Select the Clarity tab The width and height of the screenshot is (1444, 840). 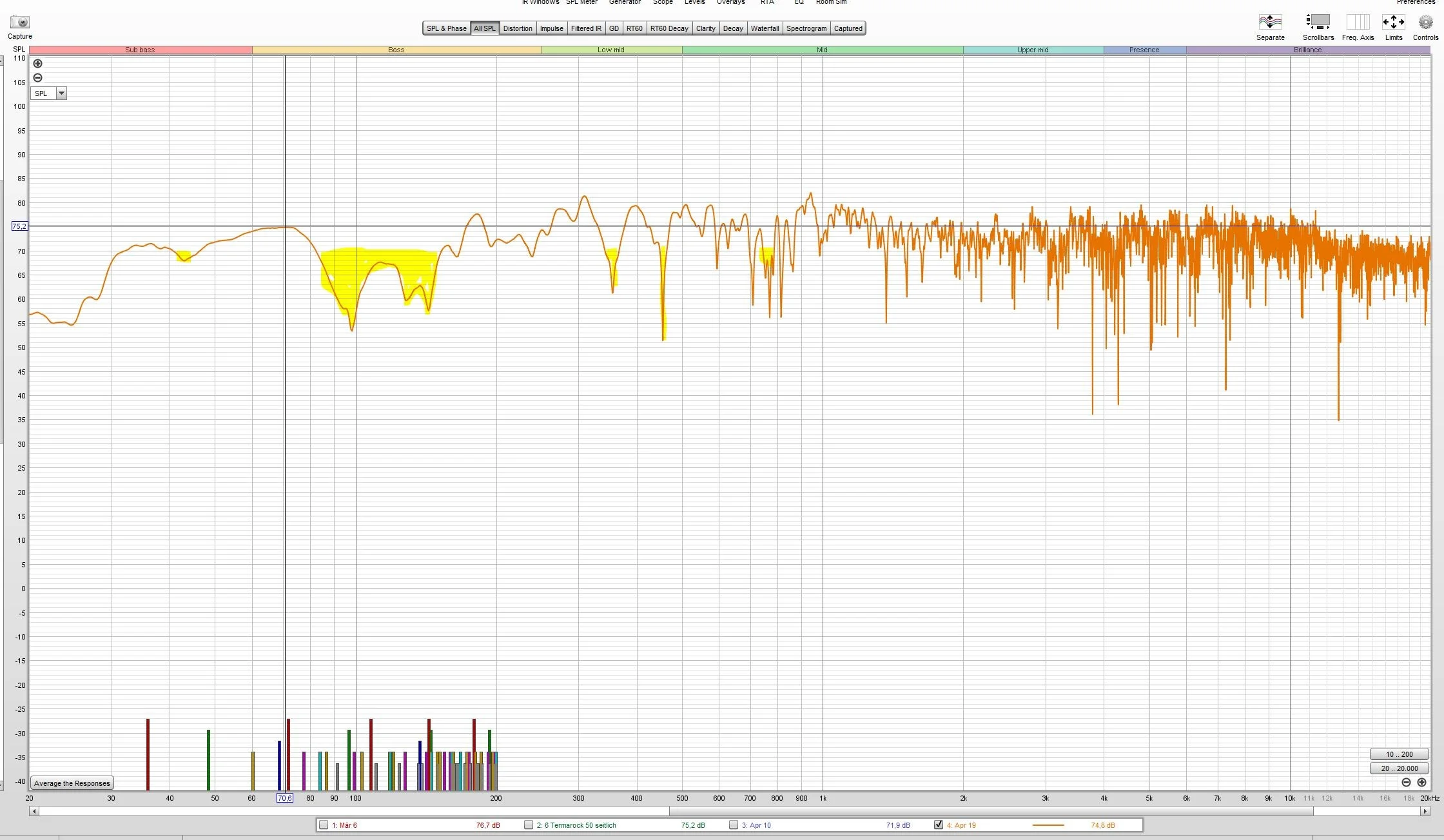705,28
